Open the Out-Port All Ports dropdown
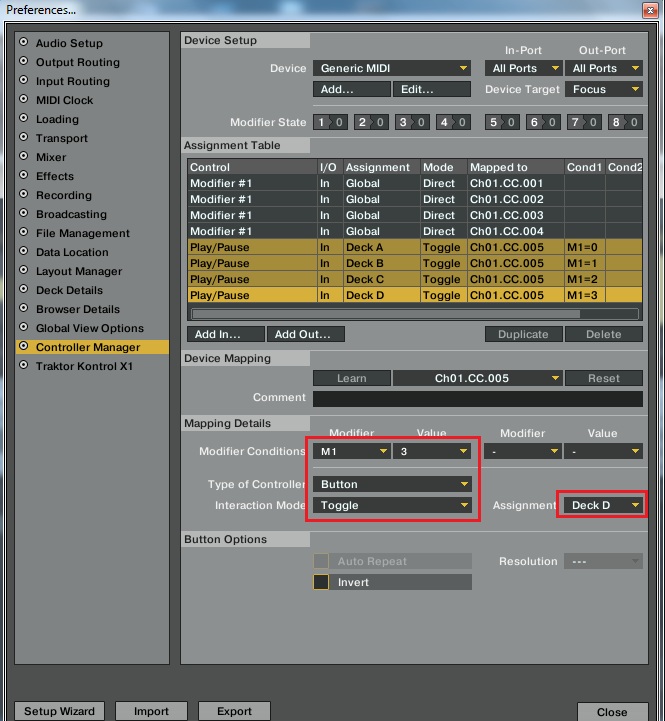This screenshot has height=721, width=665. 604,68
